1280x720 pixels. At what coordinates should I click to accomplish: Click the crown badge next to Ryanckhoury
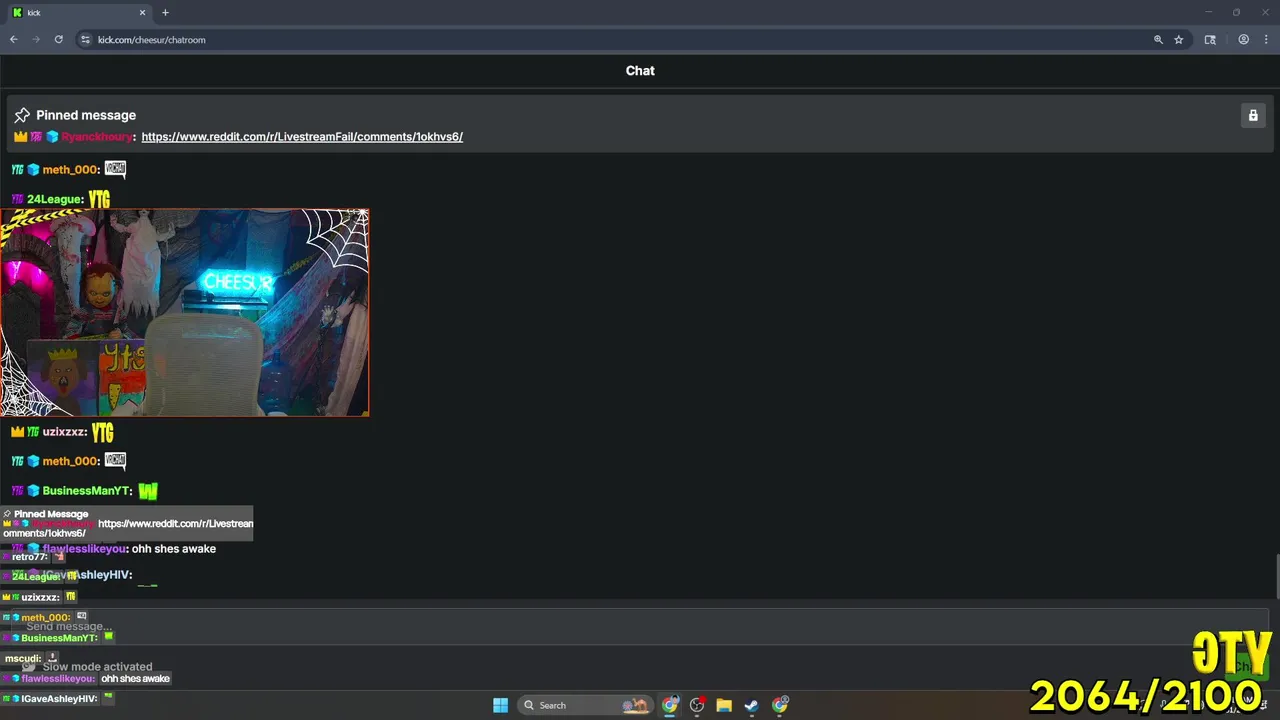(20, 137)
